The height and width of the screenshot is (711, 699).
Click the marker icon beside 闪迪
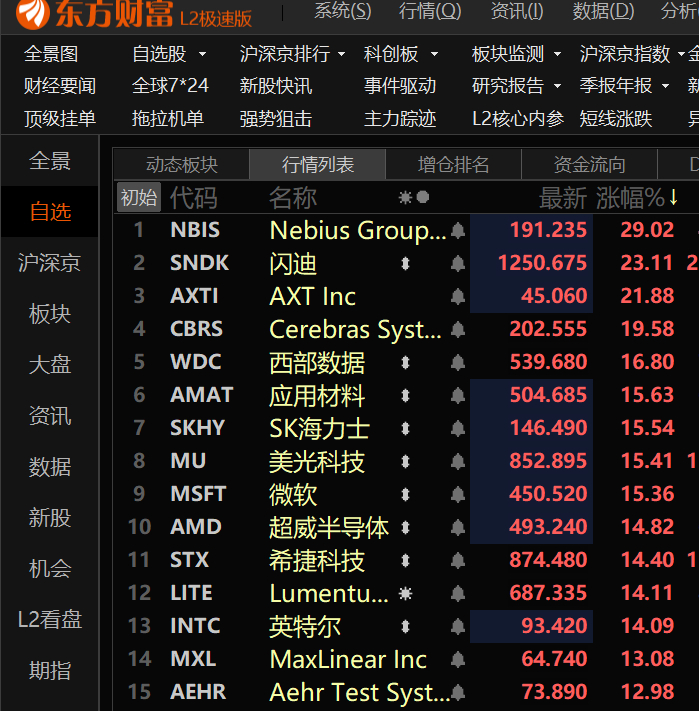[405, 263]
